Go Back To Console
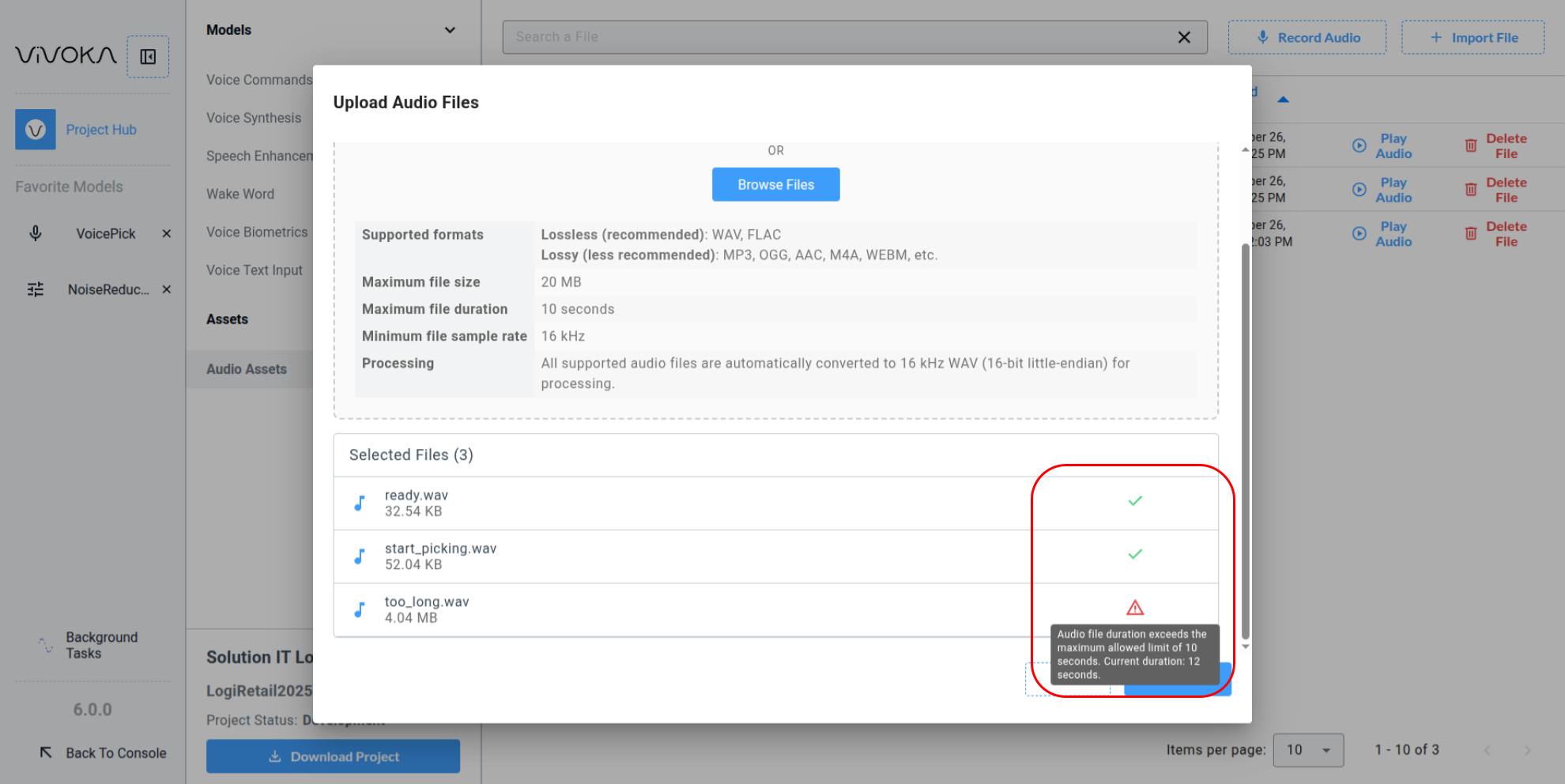This screenshot has height=784, width=1565. [x=104, y=753]
